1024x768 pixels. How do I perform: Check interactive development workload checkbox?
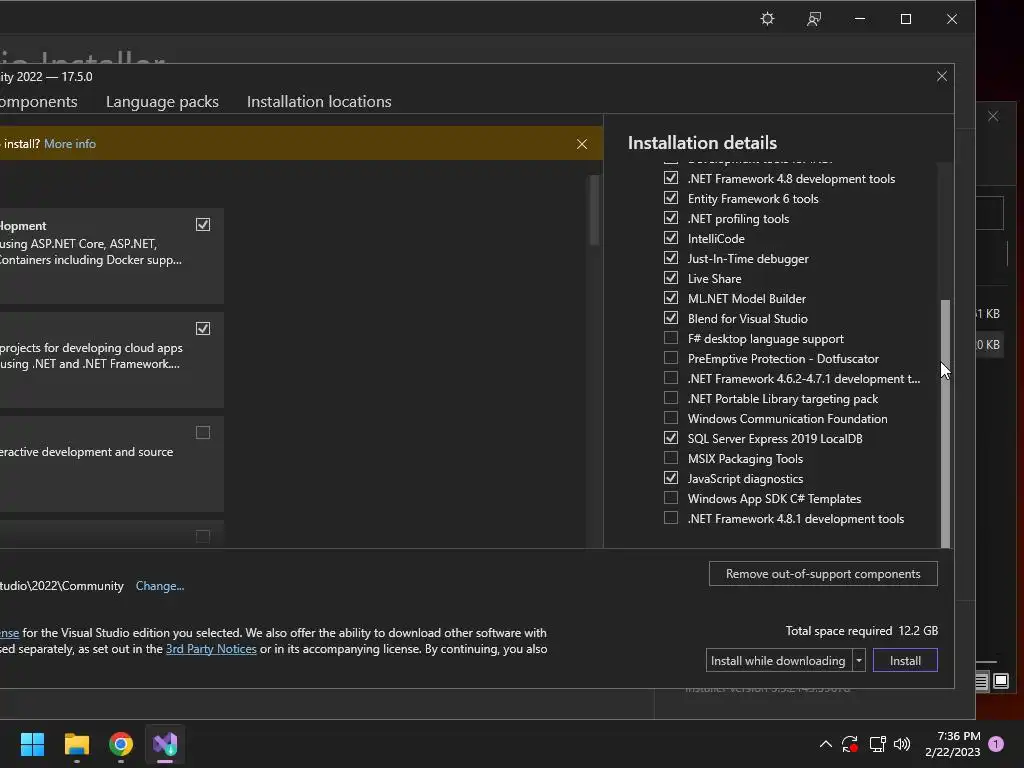click(x=203, y=432)
